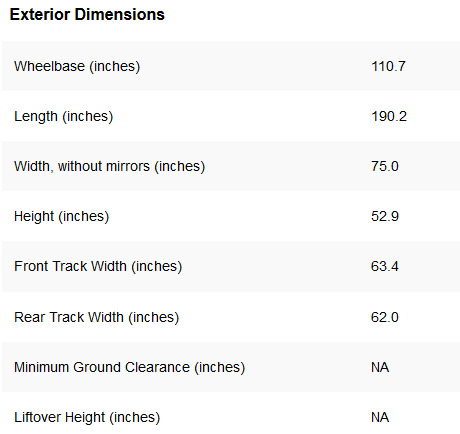Click the width value 75.0
460x434 pixels.
pos(385,166)
